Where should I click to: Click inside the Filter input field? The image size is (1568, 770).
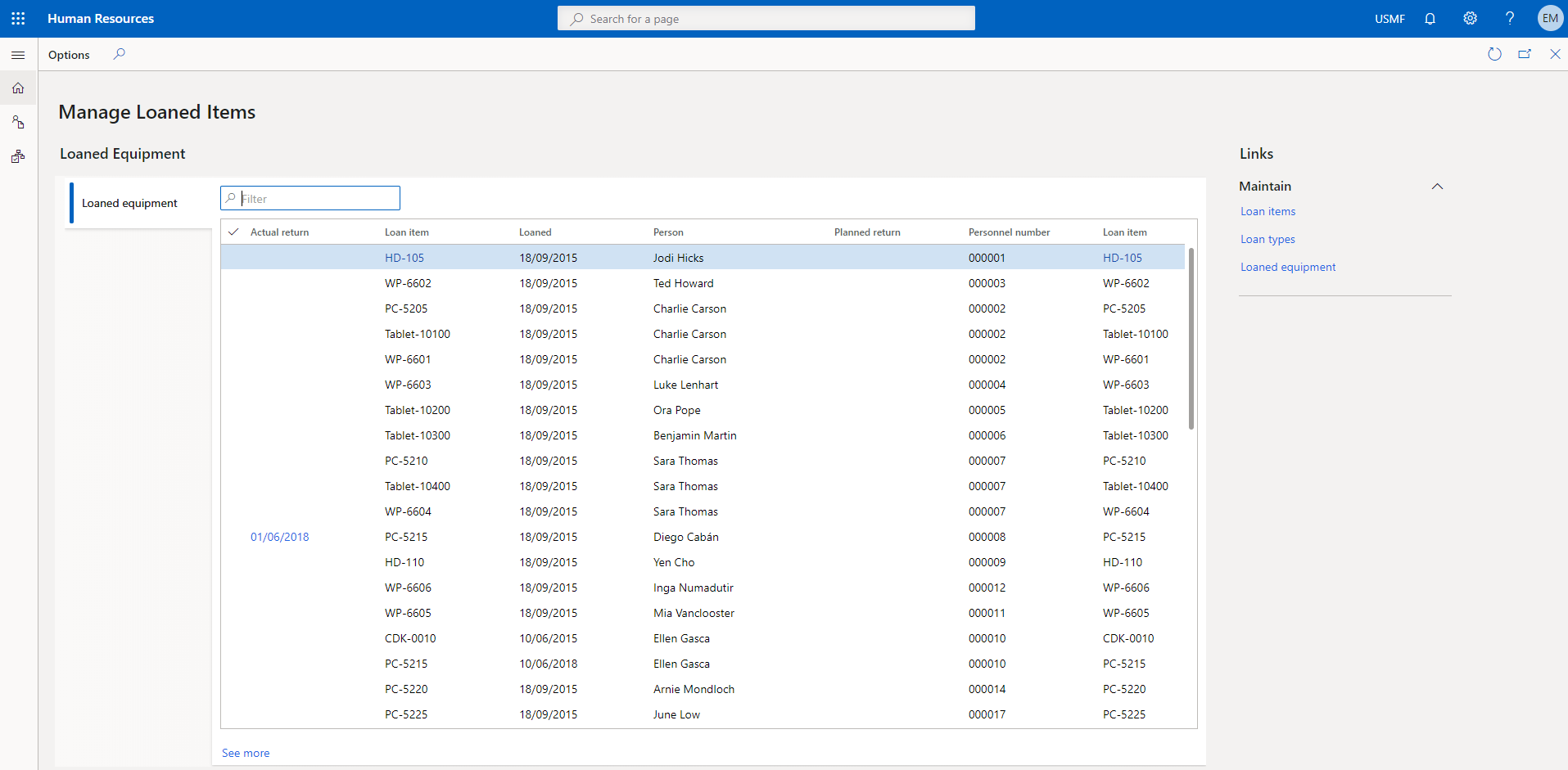point(310,198)
